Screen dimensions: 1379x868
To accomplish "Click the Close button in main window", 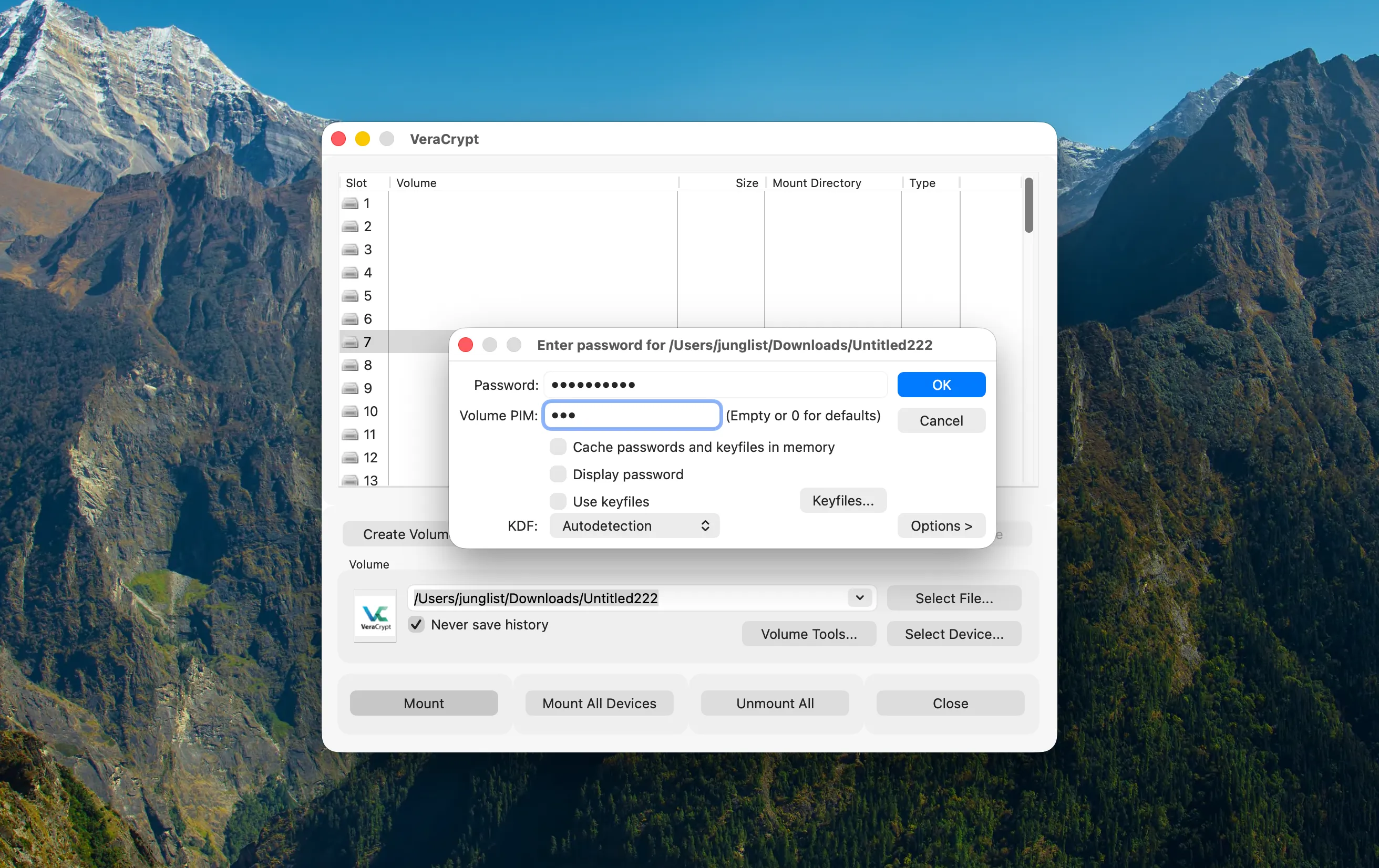I will 950,703.
